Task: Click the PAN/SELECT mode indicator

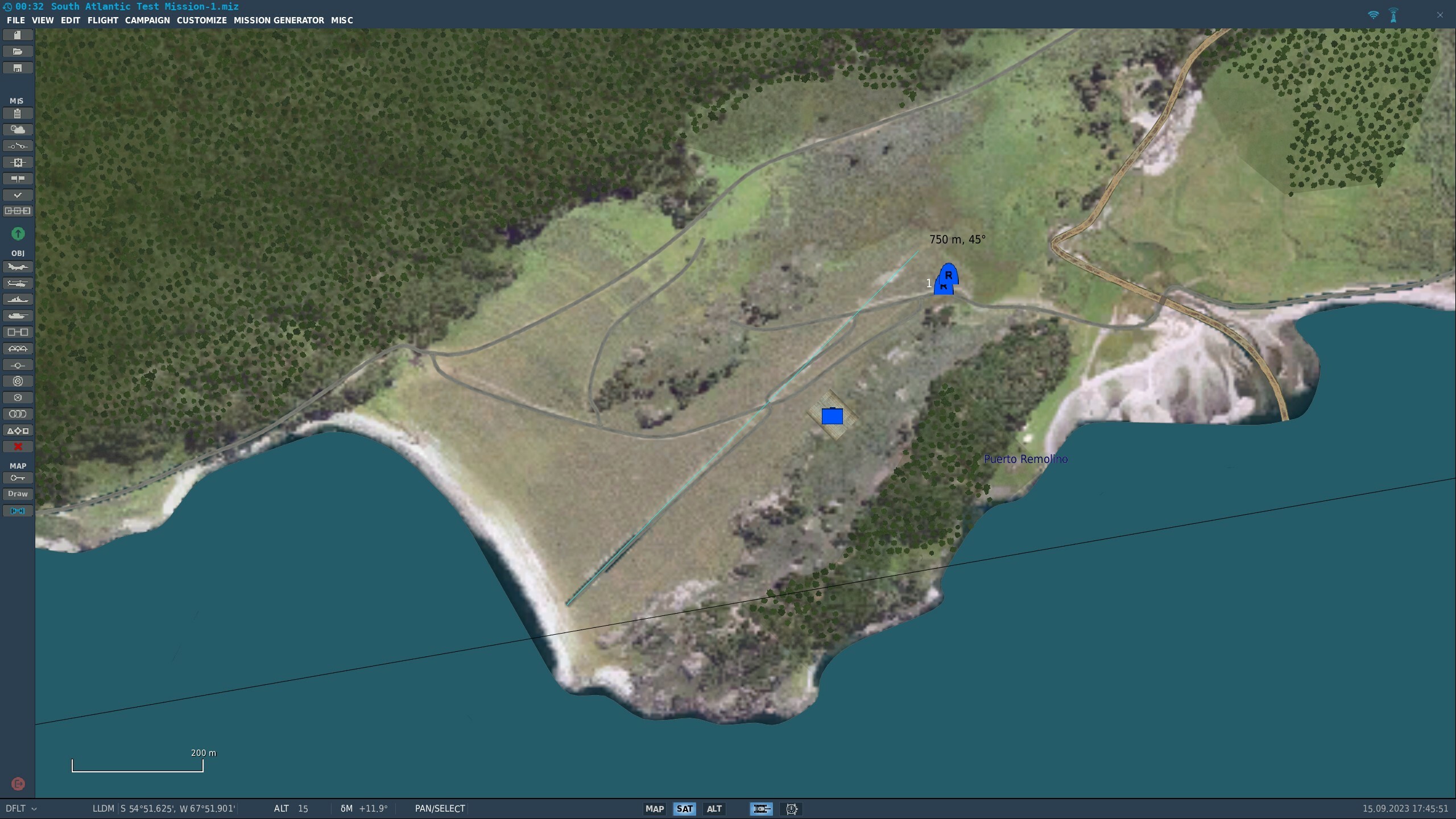Action: pos(440,809)
